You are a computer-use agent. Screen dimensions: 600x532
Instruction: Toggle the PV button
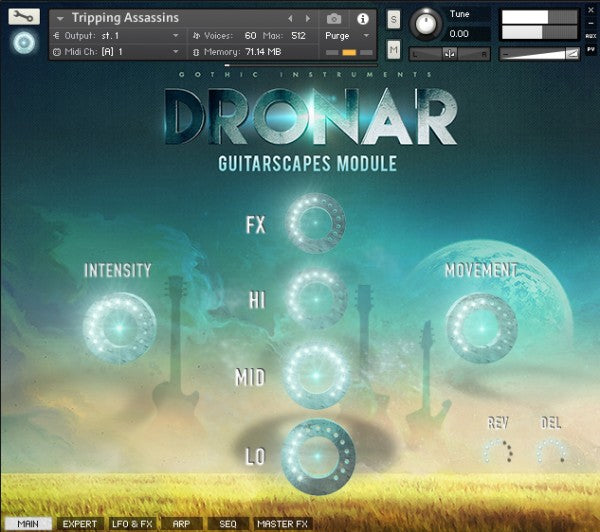(x=591, y=49)
